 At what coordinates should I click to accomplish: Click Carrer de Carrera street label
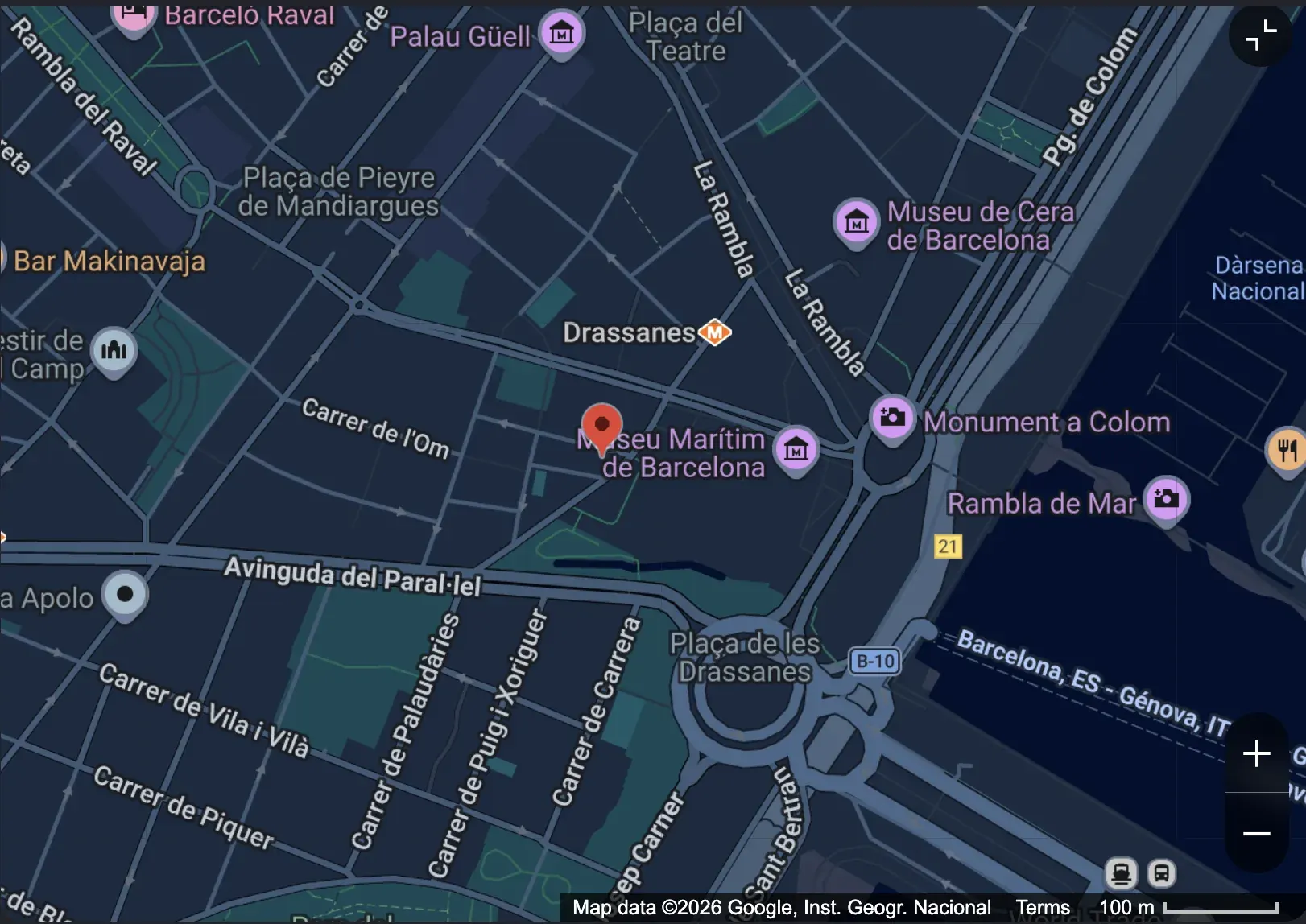[597, 711]
